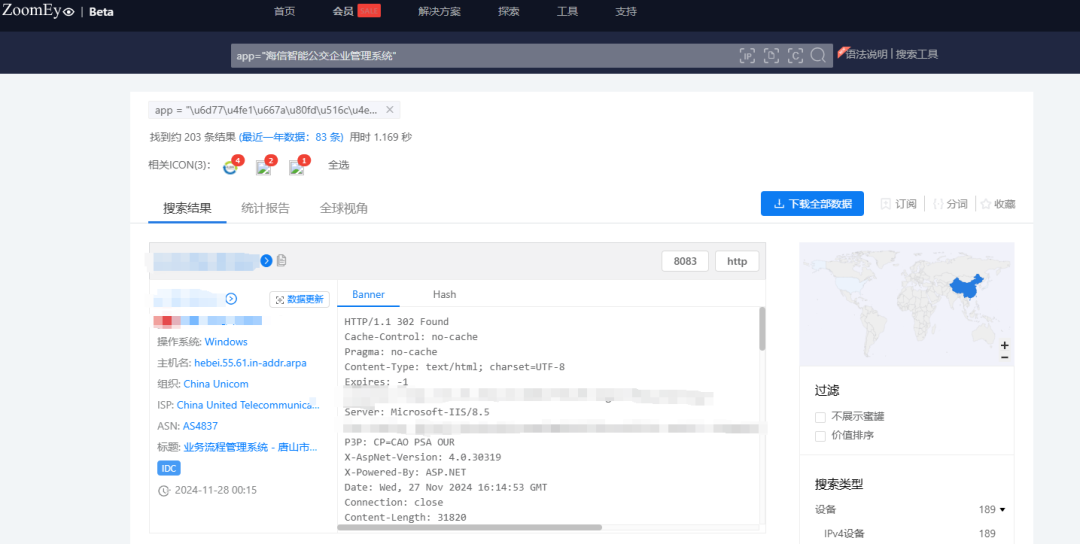Select related icon with badge 2

263,167
